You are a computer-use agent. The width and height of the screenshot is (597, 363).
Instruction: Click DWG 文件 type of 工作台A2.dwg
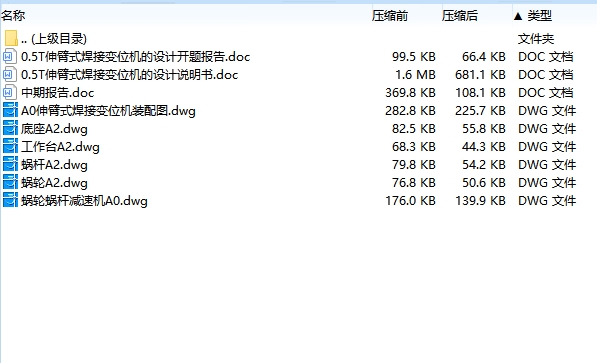tap(547, 146)
